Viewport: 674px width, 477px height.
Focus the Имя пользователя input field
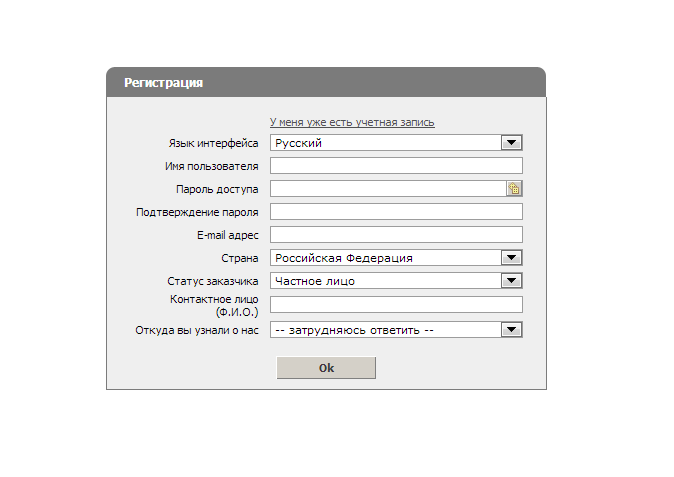(396, 166)
